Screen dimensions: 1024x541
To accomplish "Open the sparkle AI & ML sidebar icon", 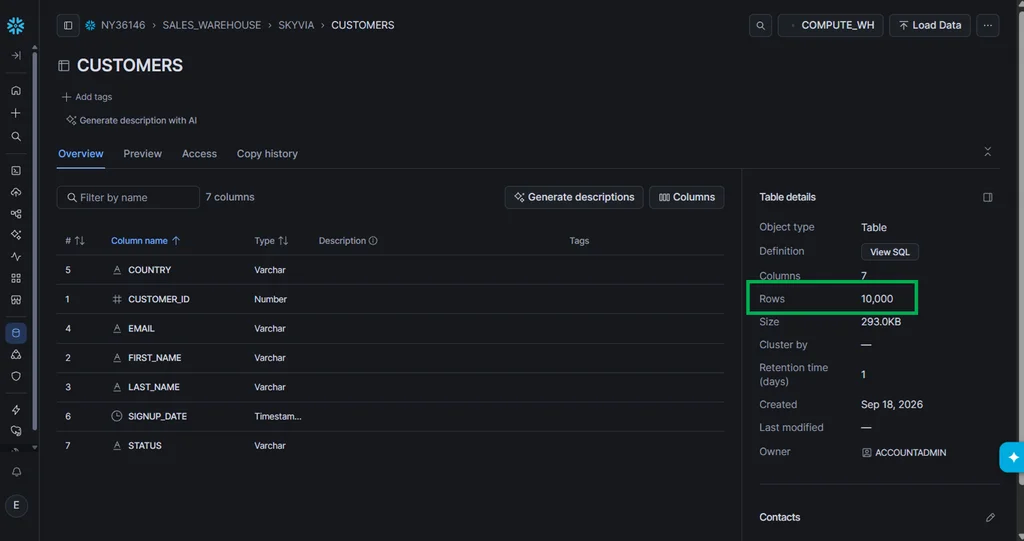I will pyautogui.click(x=16, y=235).
